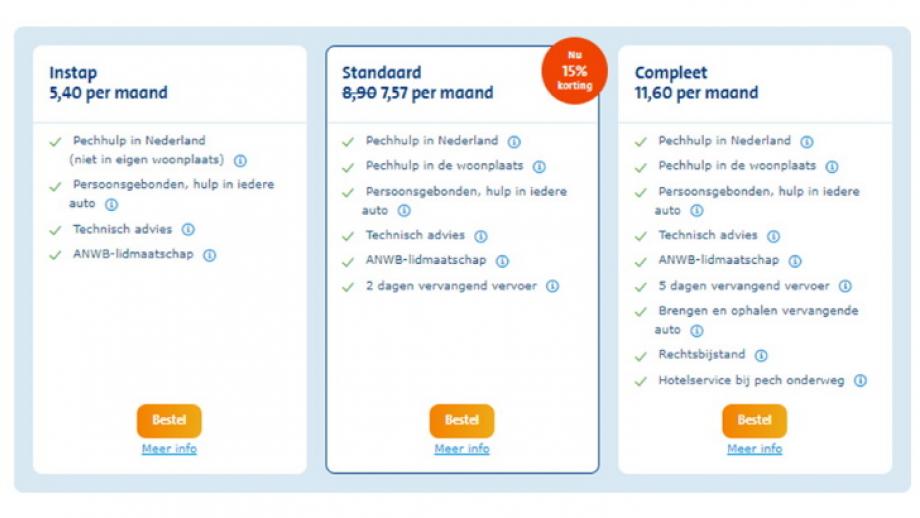Click info icon for niet in eigen woonplaats
Viewport: 920px width, 518px height.
(241, 161)
